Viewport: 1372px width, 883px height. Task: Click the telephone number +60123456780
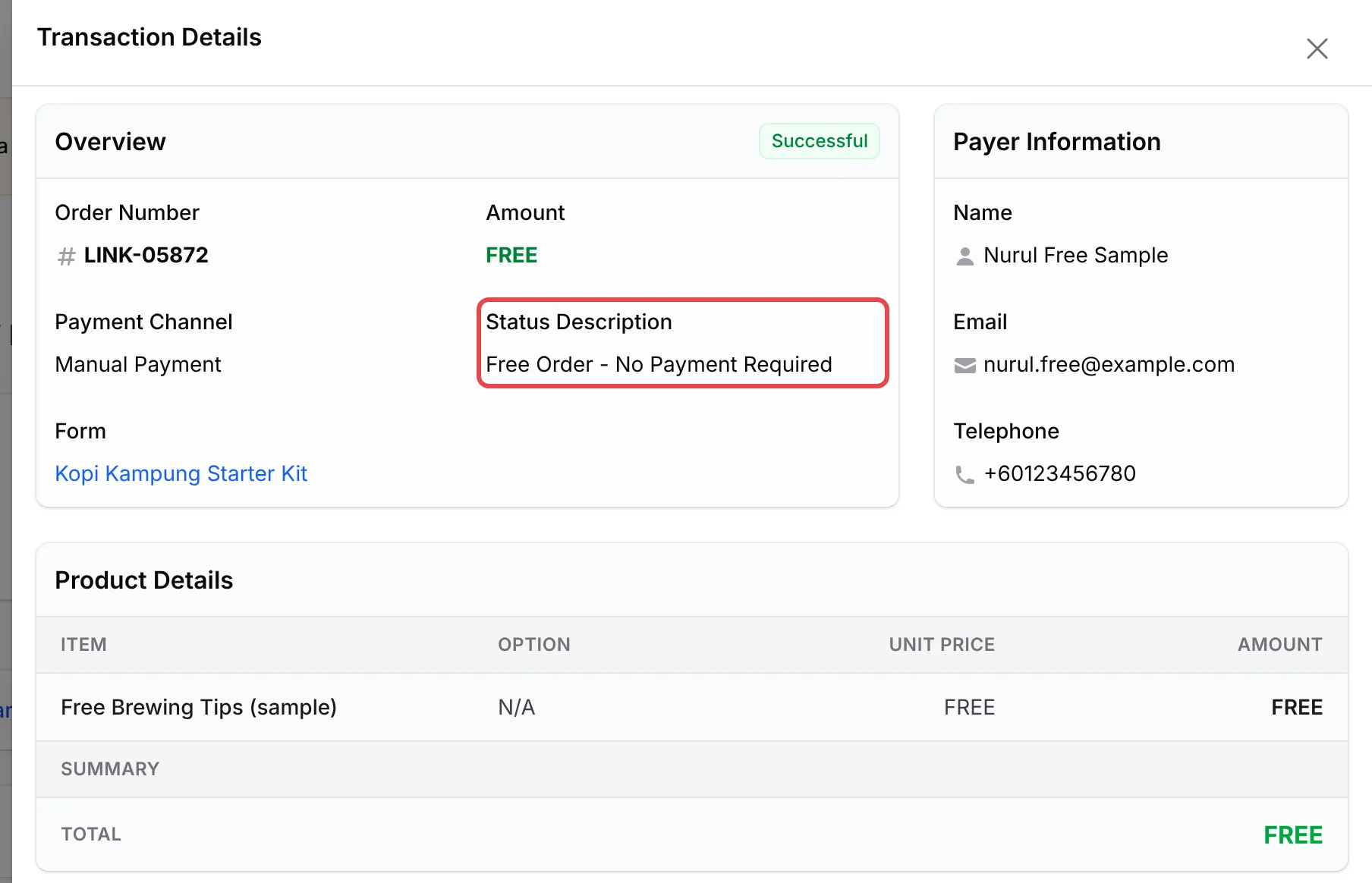tap(1059, 473)
